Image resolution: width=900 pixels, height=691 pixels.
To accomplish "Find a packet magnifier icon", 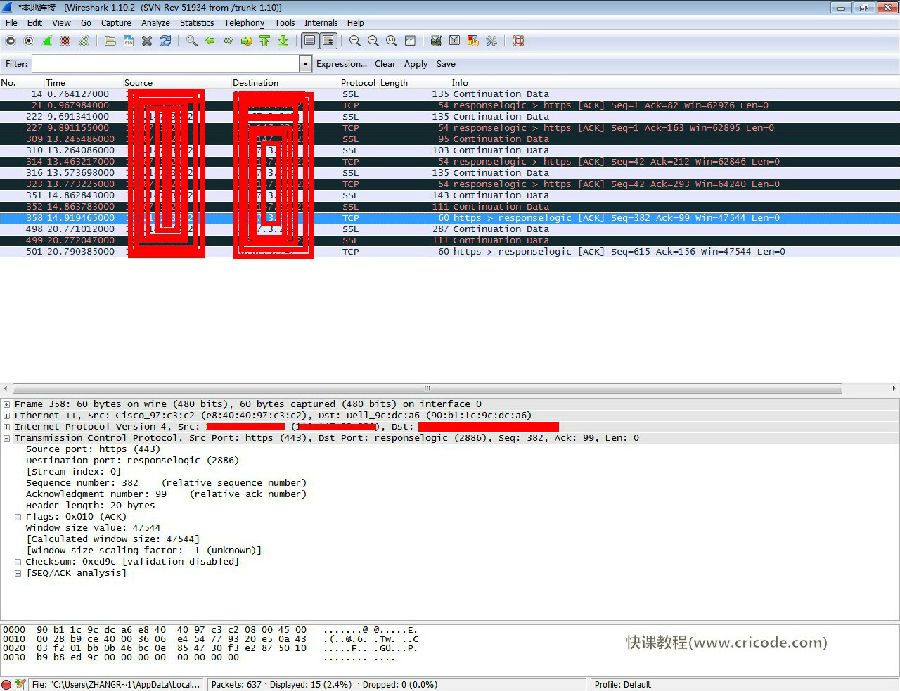I will (x=192, y=41).
